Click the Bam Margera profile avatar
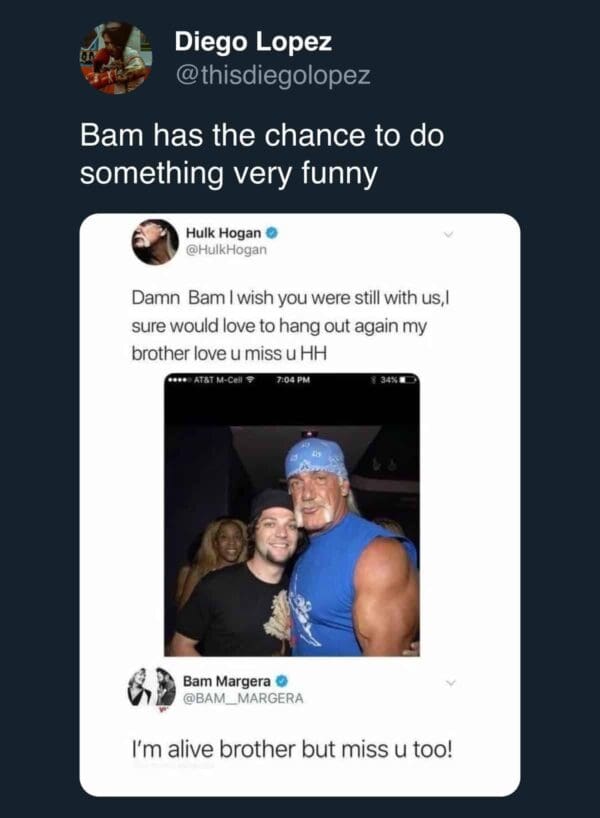Viewport: 600px width, 818px height. 151,688
